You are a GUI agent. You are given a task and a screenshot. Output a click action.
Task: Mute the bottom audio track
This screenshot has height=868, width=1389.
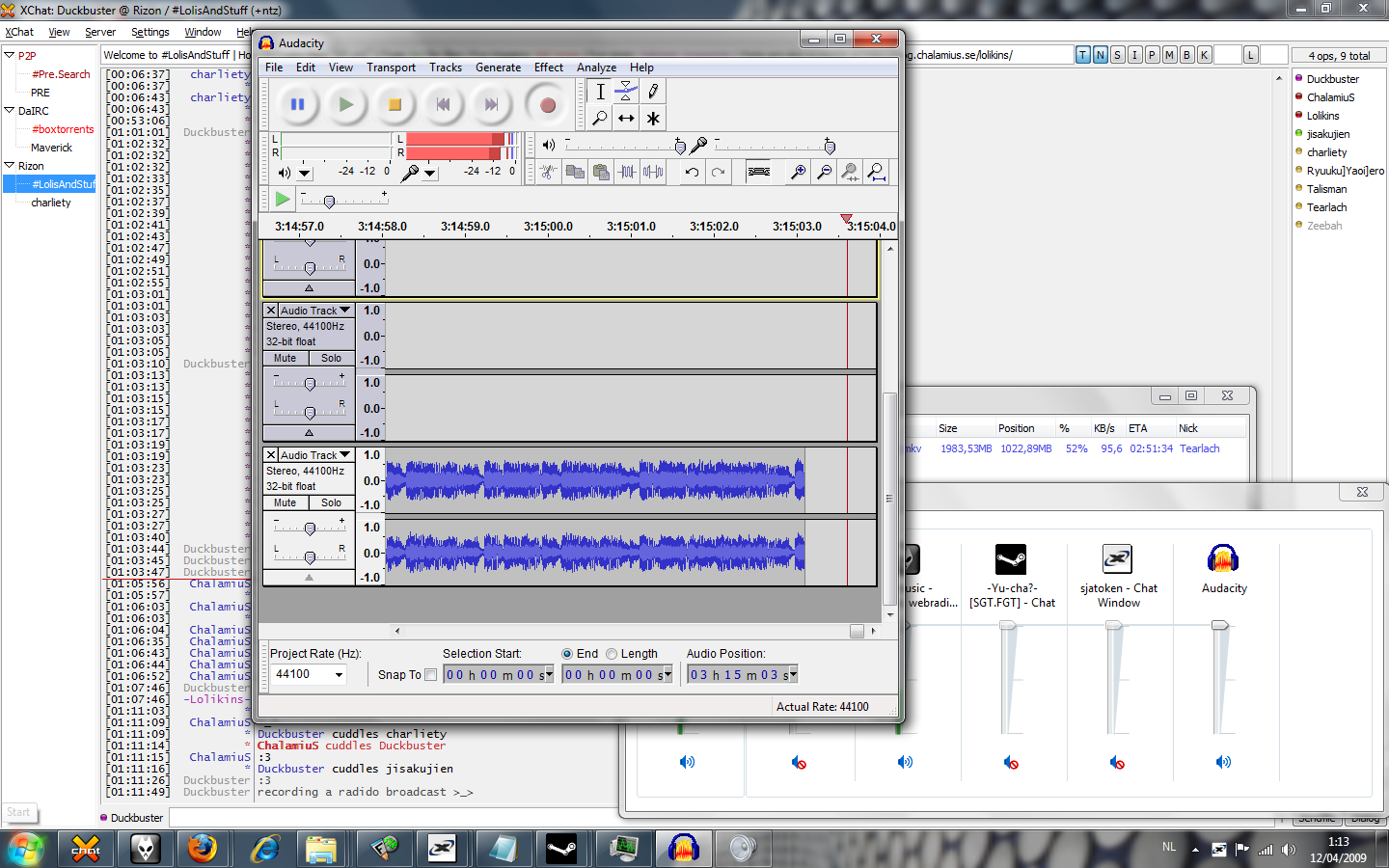pos(286,502)
